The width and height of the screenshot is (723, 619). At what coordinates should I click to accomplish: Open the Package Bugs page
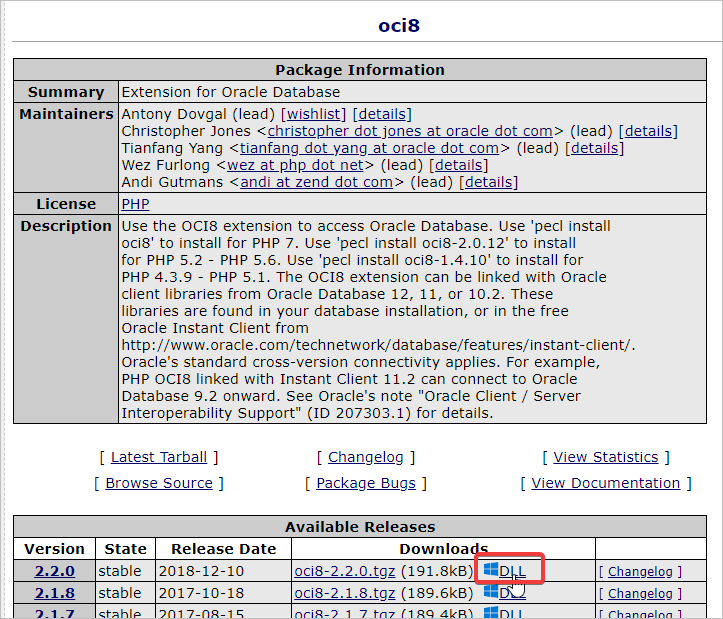tap(366, 483)
